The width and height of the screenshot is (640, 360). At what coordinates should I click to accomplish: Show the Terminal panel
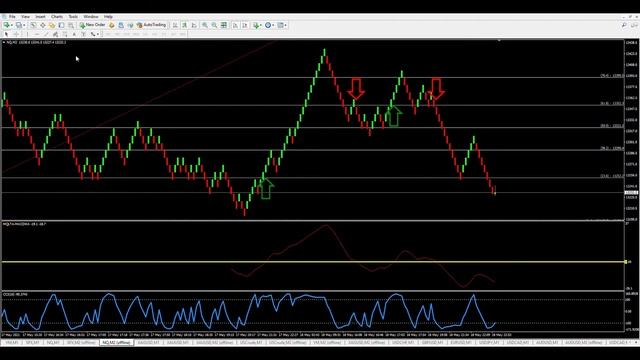coord(61,25)
